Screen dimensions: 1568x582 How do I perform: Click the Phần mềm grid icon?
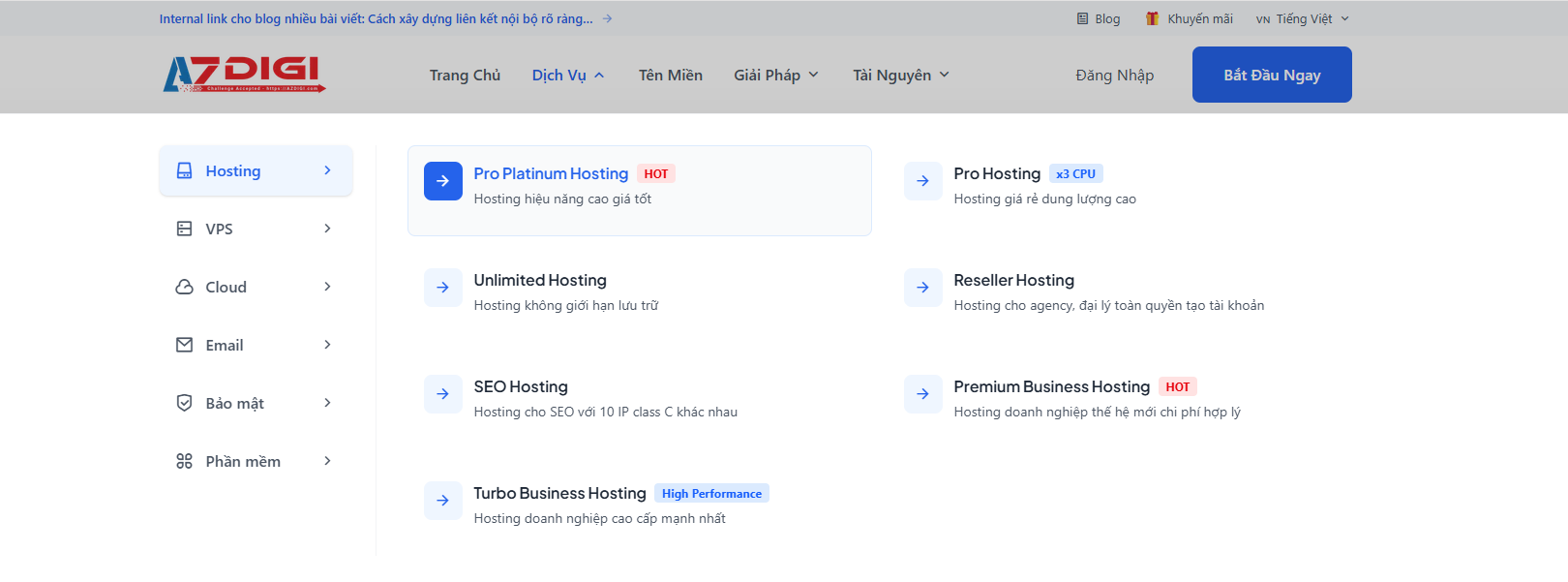(184, 461)
